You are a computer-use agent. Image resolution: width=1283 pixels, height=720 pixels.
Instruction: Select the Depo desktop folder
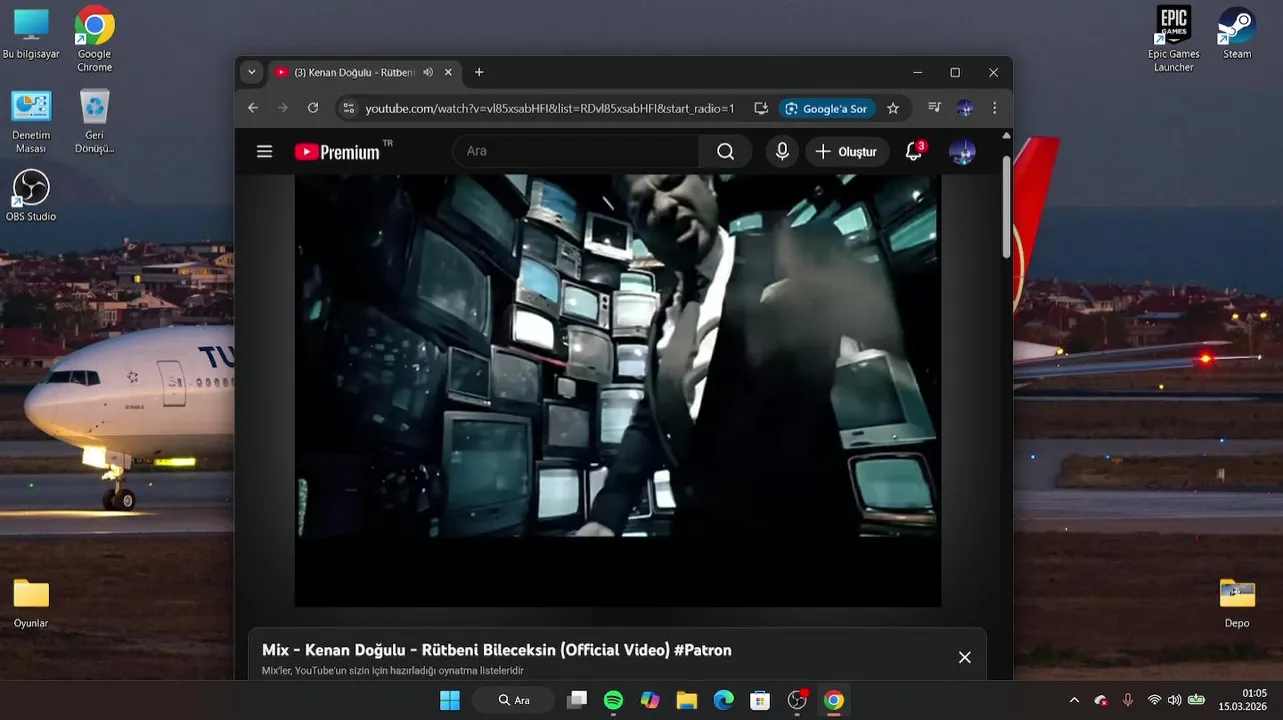tap(1237, 603)
